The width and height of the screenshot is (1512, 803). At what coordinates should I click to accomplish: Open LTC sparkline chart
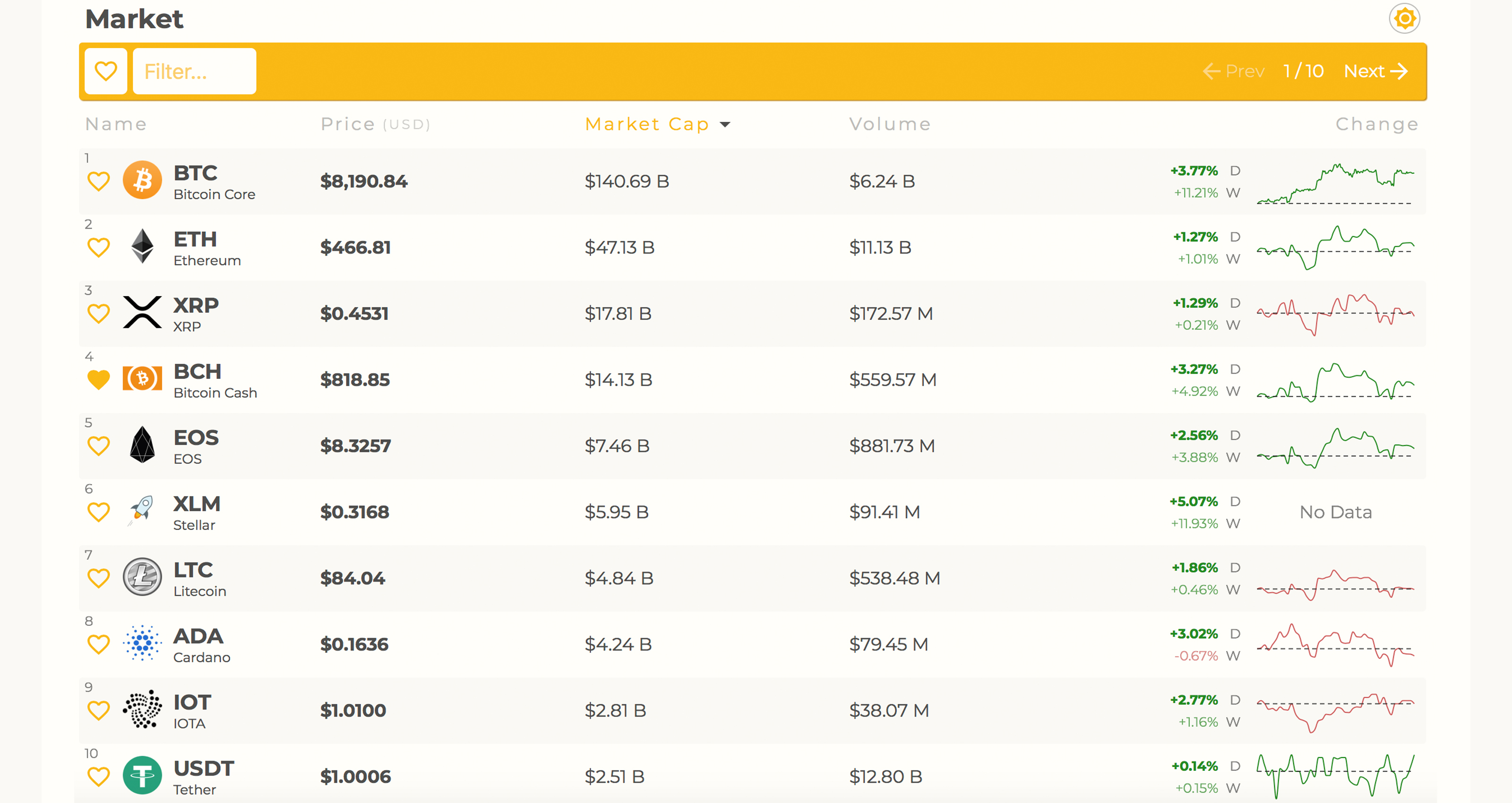(x=1335, y=585)
